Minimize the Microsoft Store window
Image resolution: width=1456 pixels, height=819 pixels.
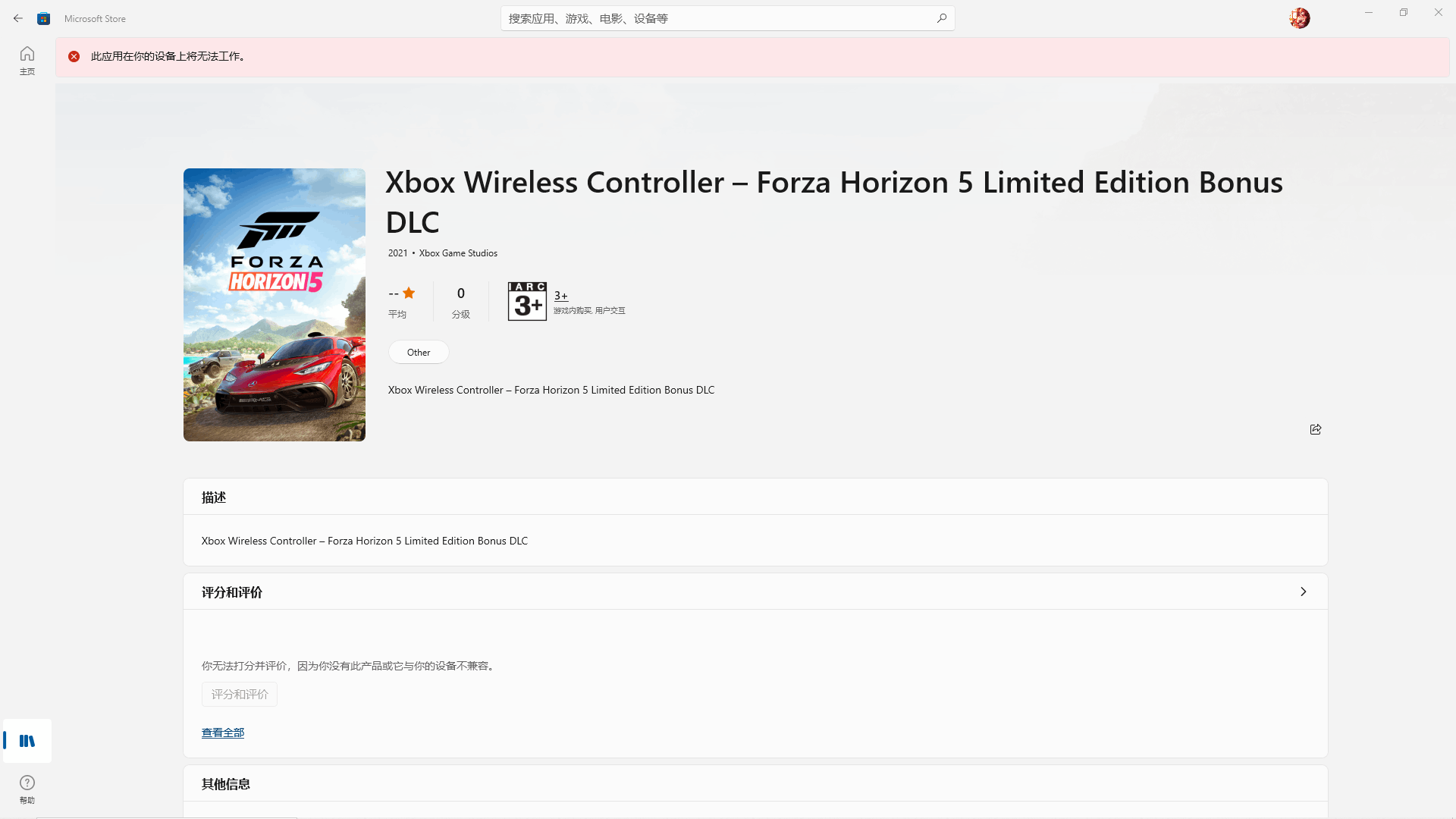pyautogui.click(x=1369, y=12)
